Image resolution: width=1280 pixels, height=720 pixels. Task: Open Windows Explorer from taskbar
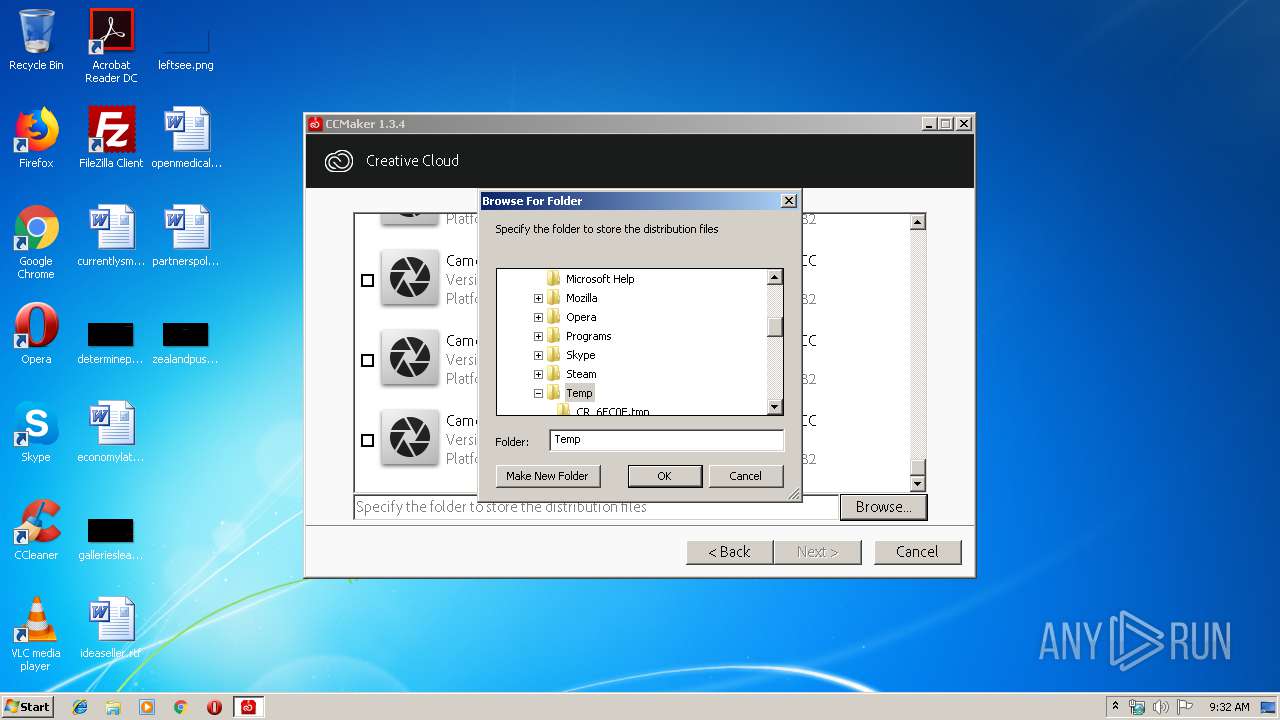click(x=113, y=707)
